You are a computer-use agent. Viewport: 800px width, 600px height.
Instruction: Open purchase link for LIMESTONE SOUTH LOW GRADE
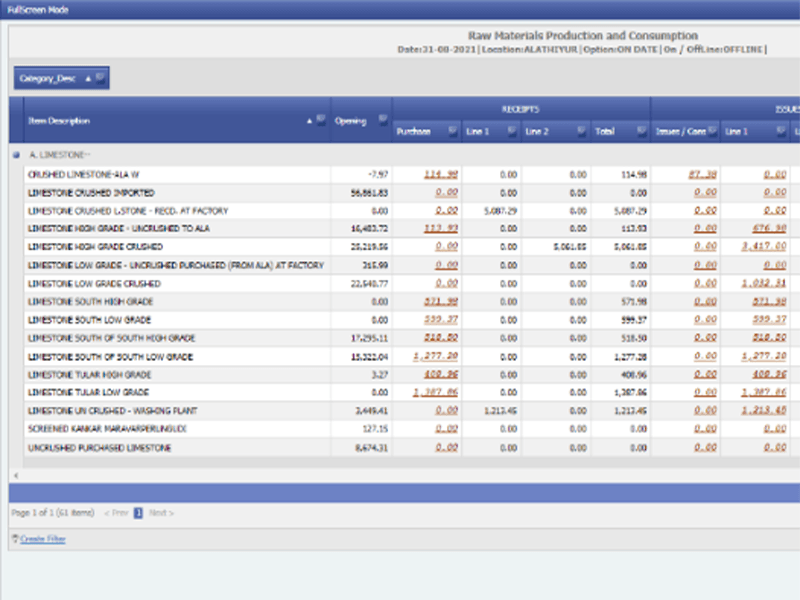click(441, 319)
